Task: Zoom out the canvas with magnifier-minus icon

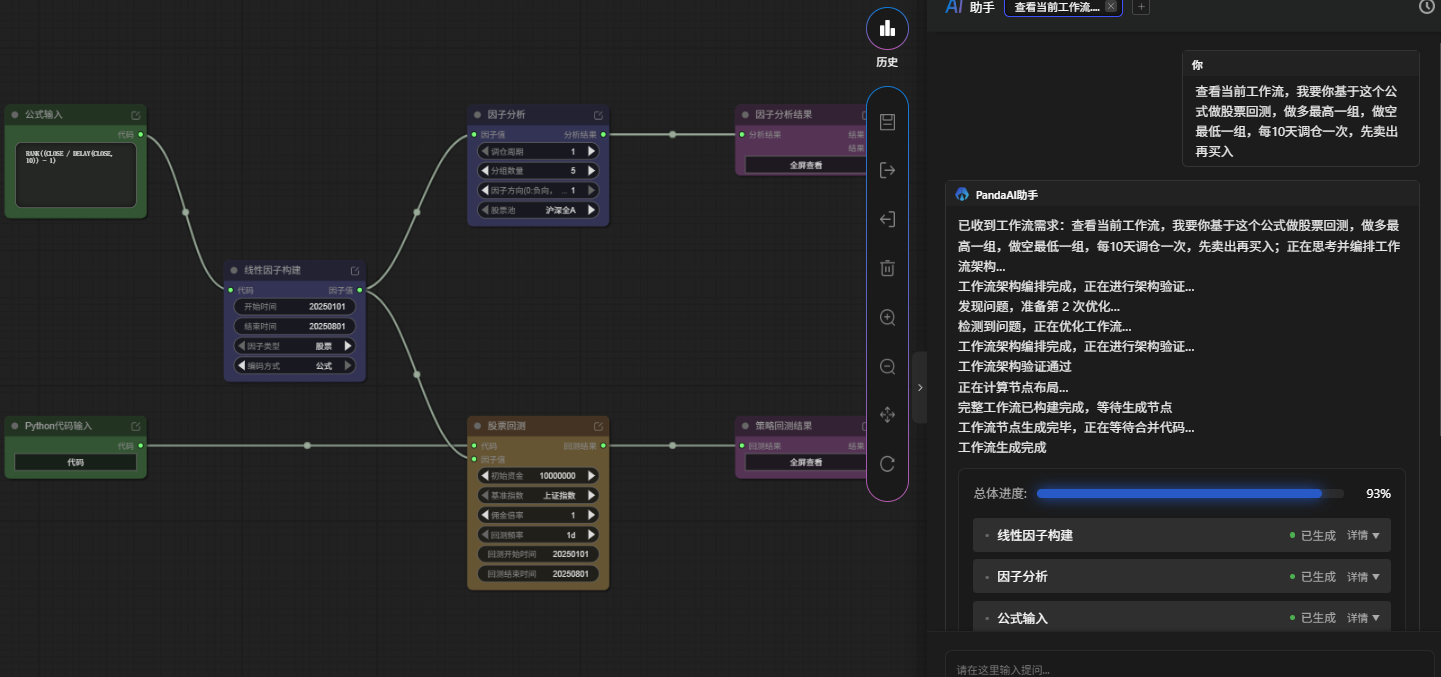Action: click(x=887, y=366)
